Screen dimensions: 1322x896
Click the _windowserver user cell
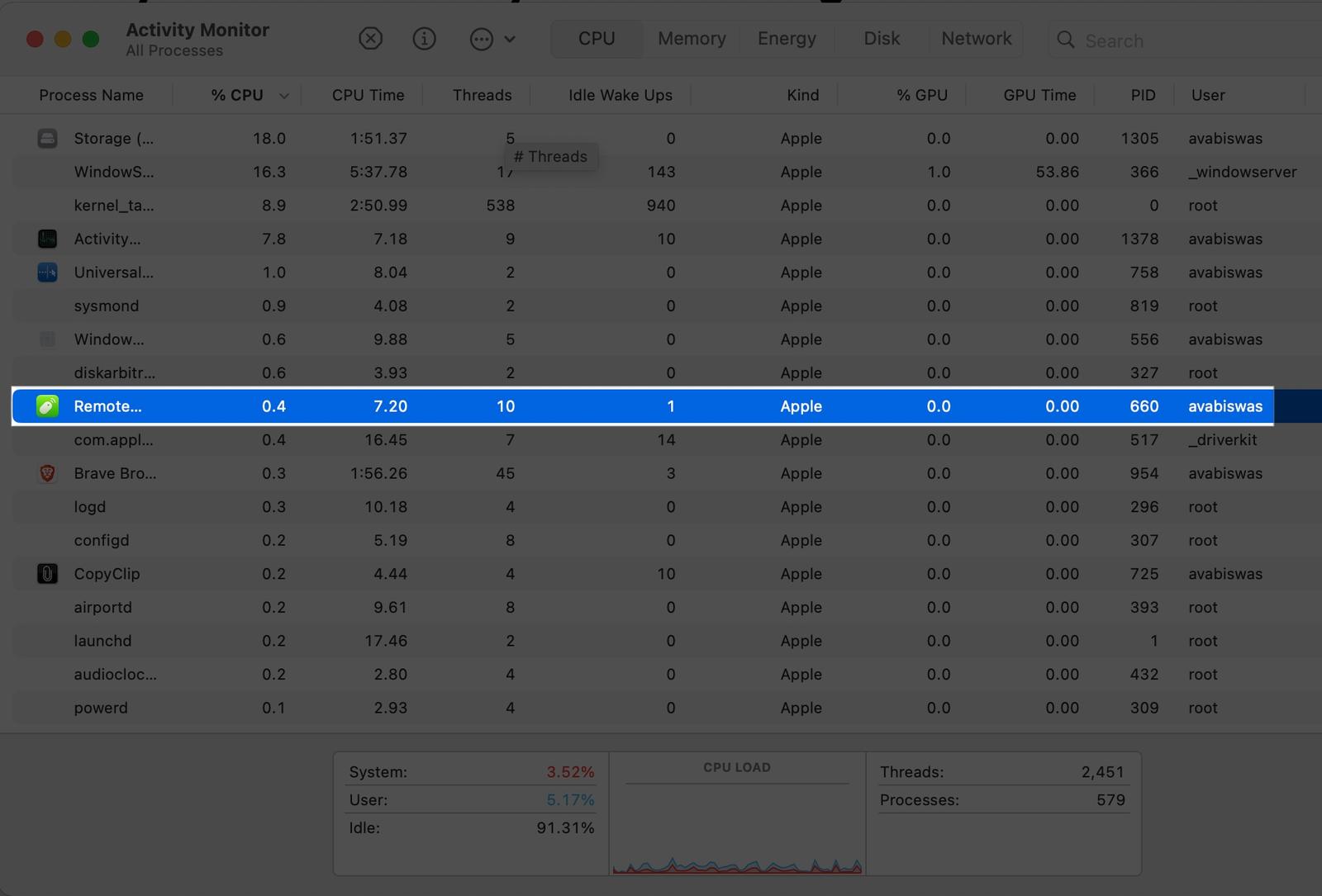pos(1243,172)
